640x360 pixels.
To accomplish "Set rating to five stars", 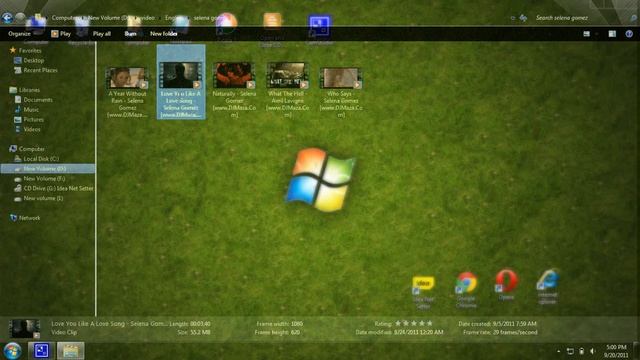I will 429,323.
